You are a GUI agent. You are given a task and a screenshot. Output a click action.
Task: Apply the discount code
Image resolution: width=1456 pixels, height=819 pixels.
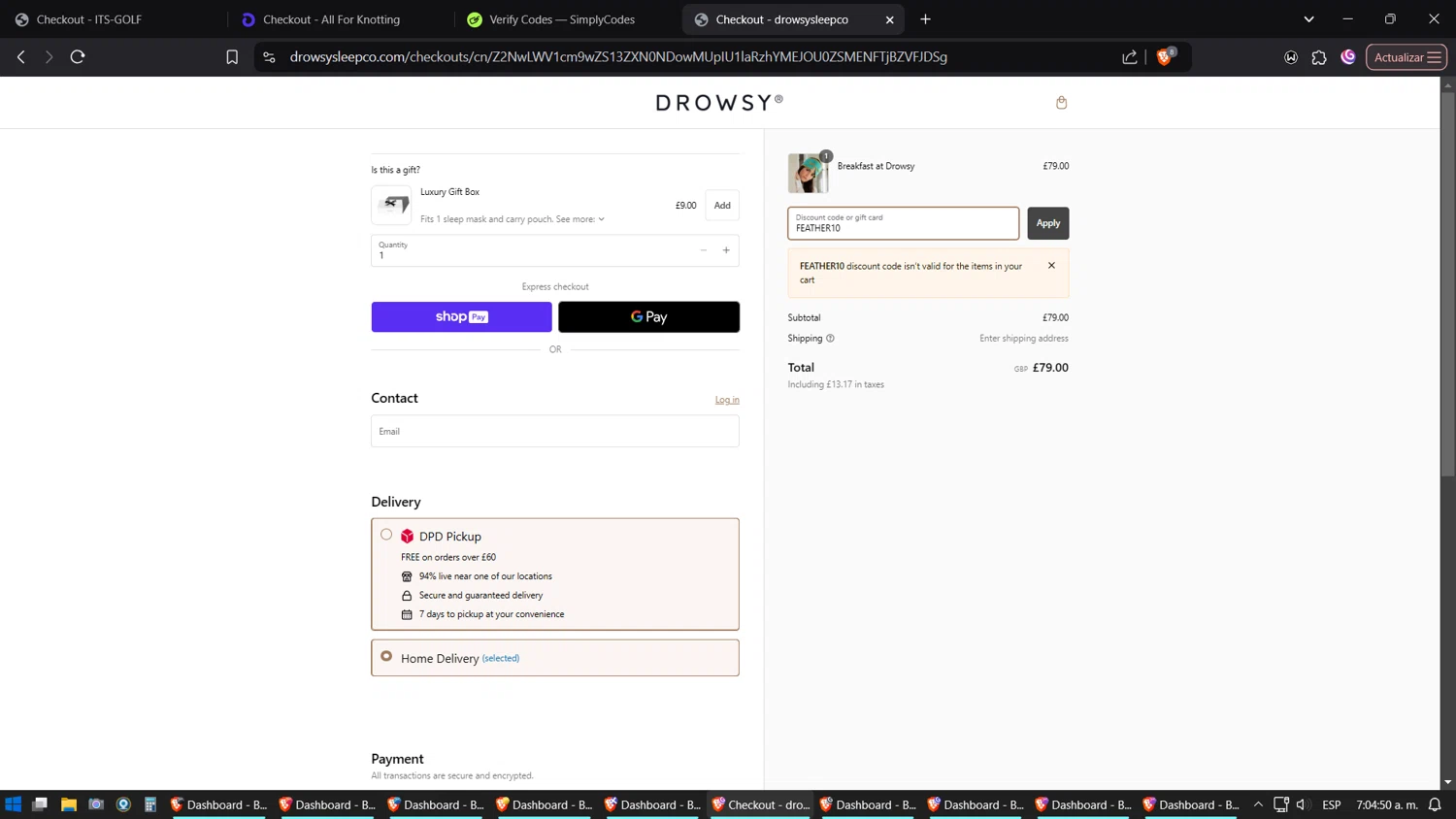tap(1048, 223)
